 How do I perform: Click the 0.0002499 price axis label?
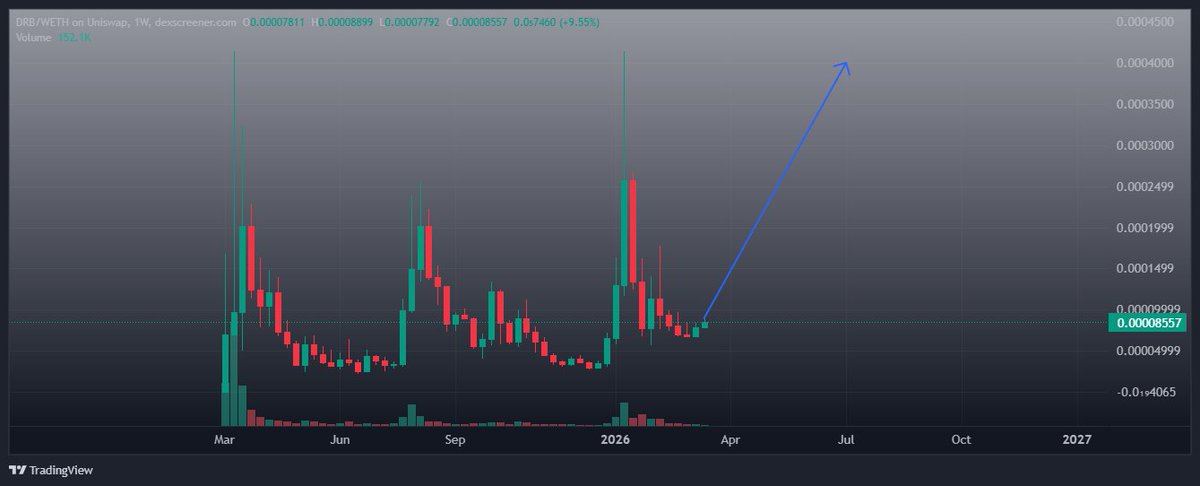coord(1146,186)
